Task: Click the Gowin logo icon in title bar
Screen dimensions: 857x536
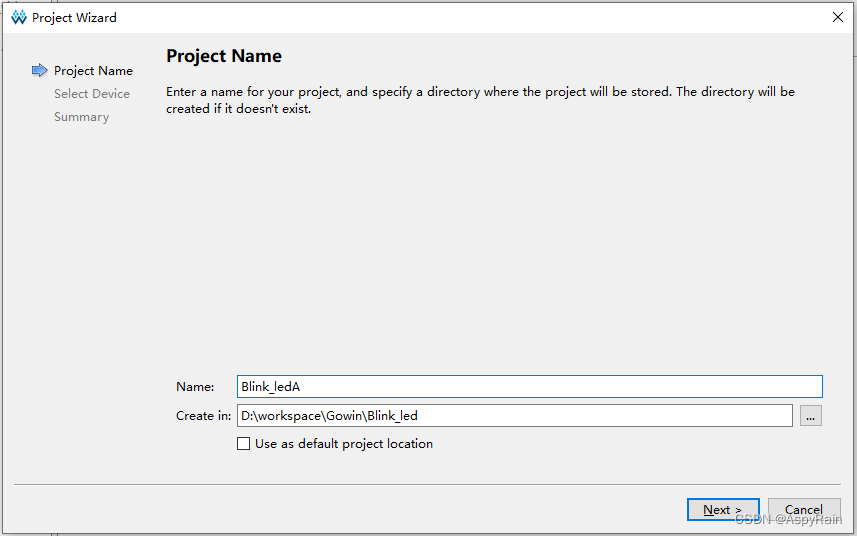Action: (19, 17)
